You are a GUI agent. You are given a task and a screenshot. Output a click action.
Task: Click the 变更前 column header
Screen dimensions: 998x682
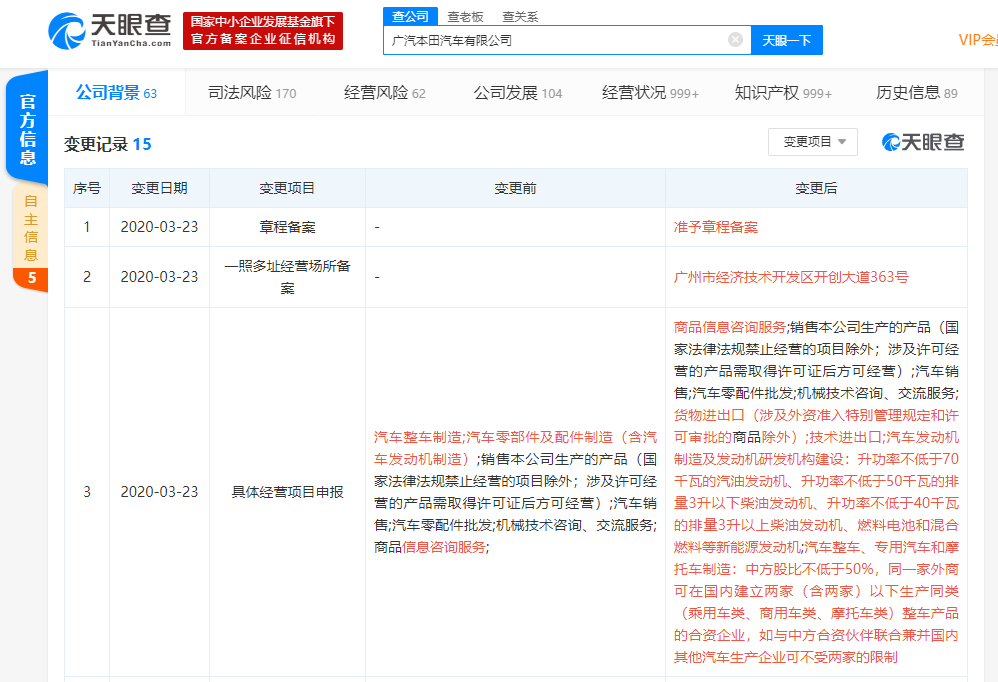[515, 188]
